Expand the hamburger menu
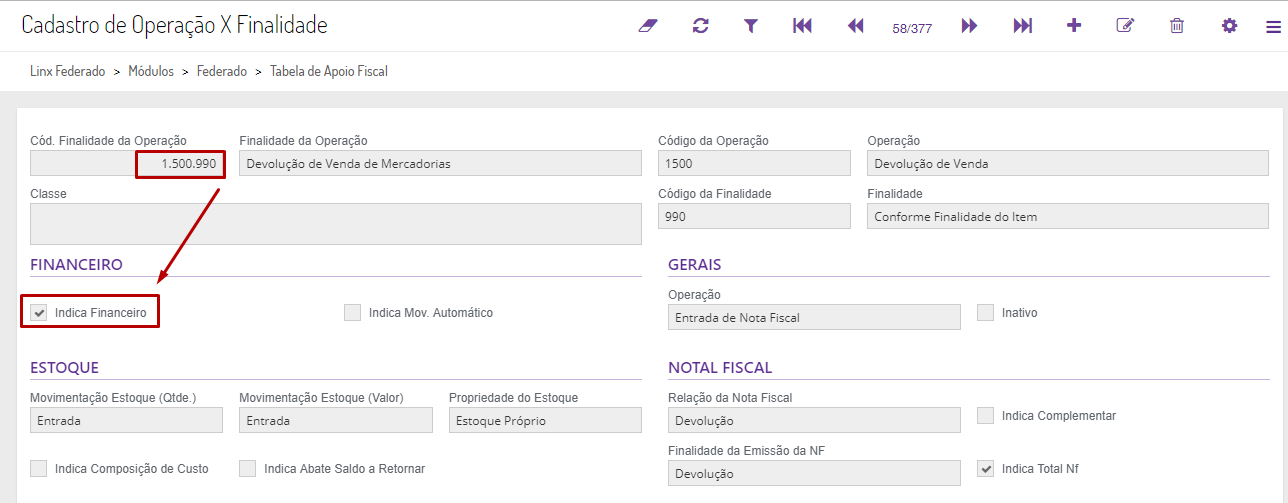The height and width of the screenshot is (503, 1288). click(1273, 27)
